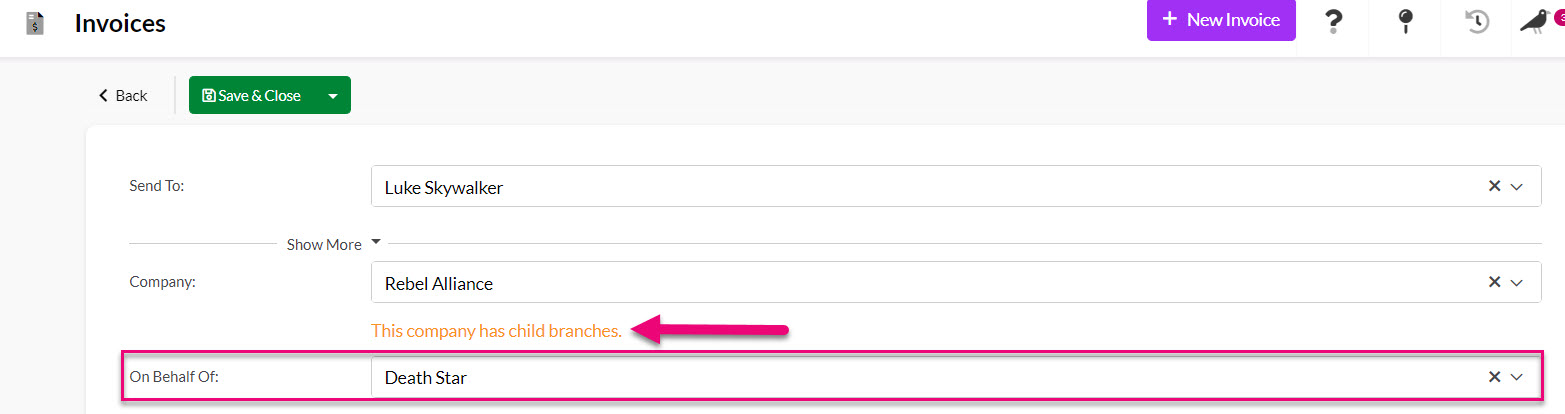Open the recent history clock icon
The width and height of the screenshot is (1565, 414).
[1477, 22]
